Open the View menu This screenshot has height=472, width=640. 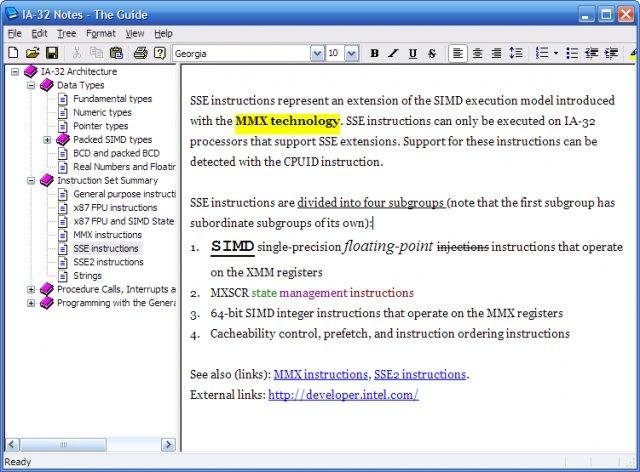[x=135, y=33]
